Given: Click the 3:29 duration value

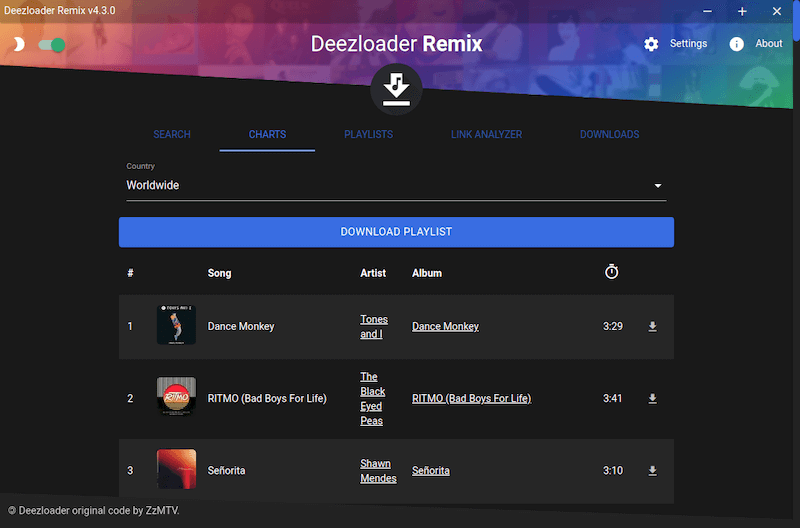Looking at the screenshot, I should point(613,326).
